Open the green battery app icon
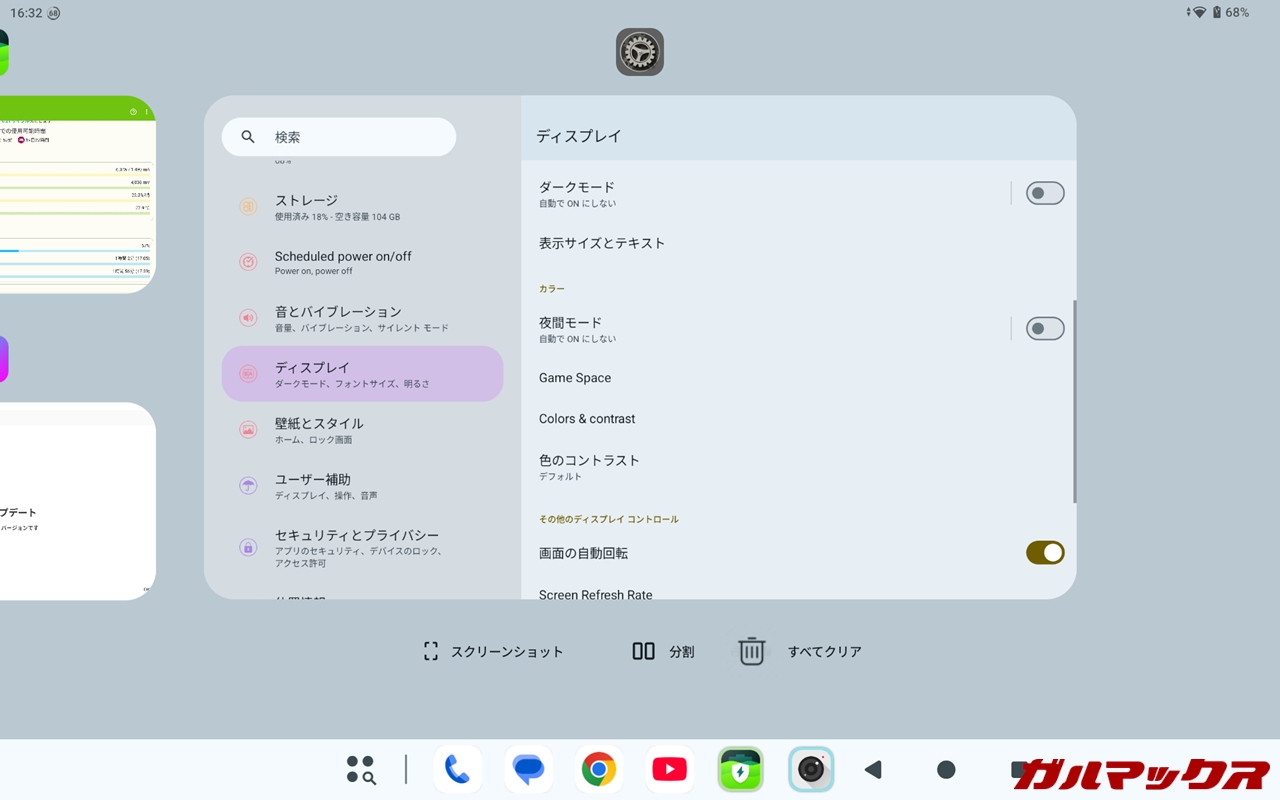This screenshot has height=800, width=1280. 740,769
